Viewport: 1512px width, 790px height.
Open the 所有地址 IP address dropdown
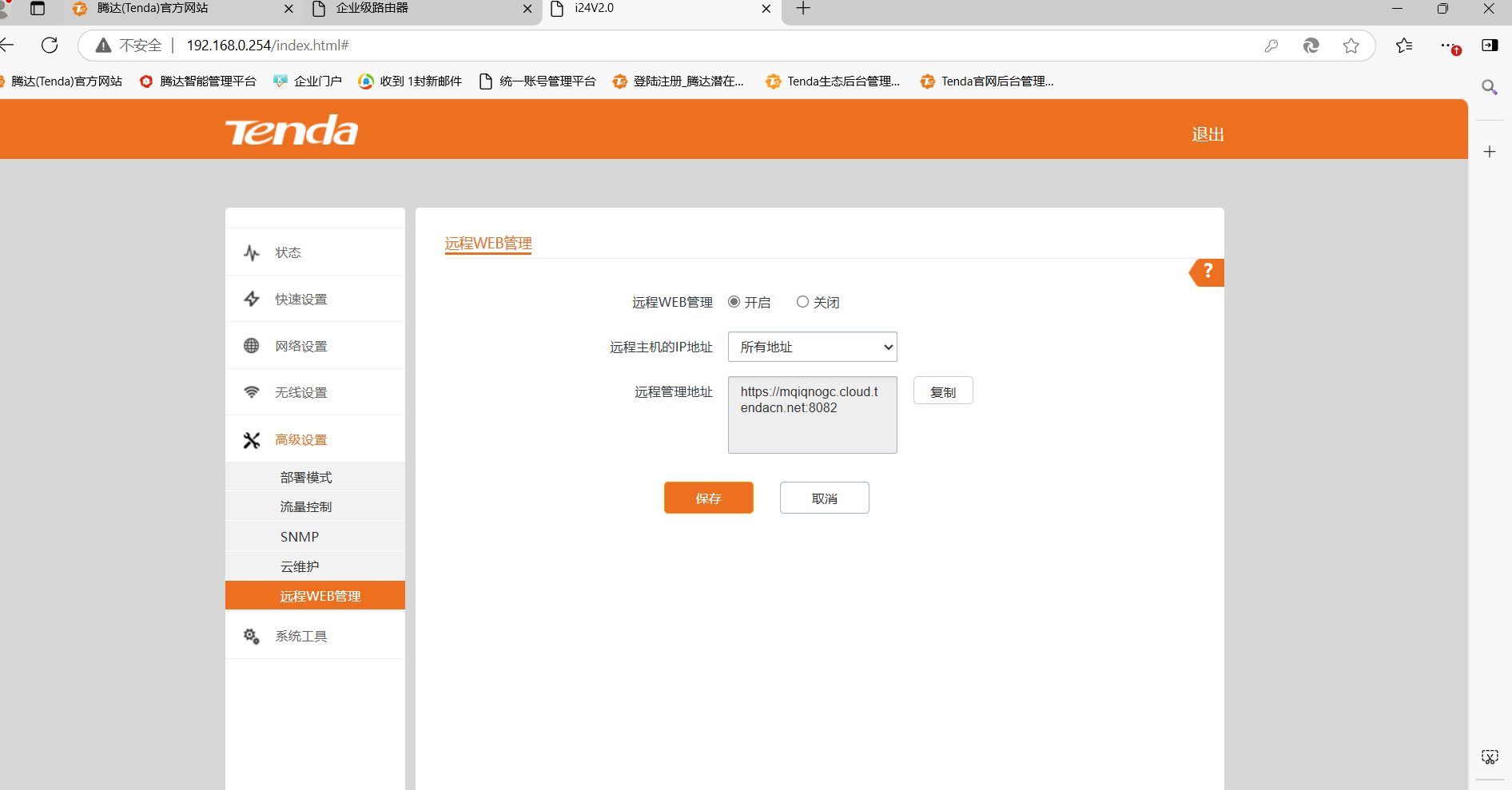tap(812, 347)
